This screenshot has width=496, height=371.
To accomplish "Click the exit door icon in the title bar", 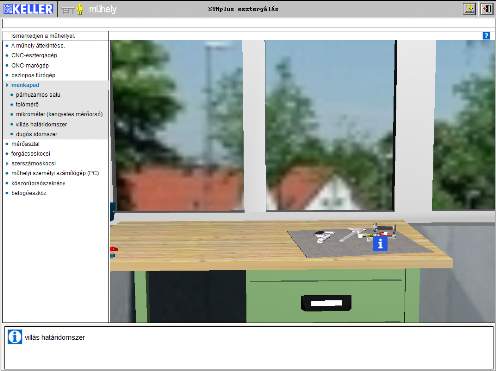I will [x=487, y=9].
